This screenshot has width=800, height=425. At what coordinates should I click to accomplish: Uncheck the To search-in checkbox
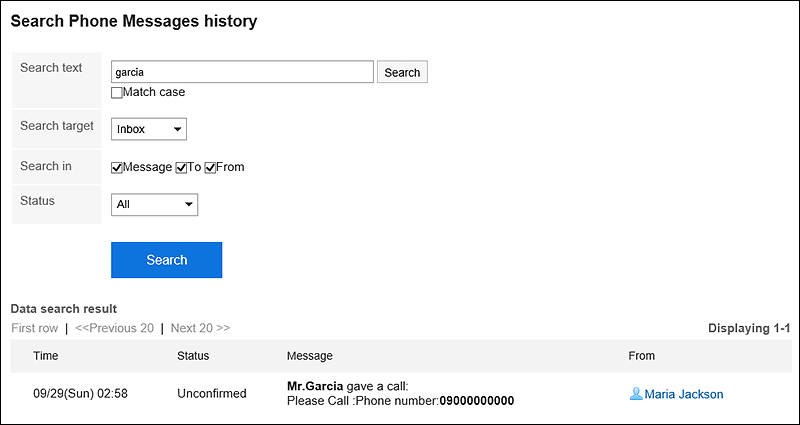[x=181, y=168]
